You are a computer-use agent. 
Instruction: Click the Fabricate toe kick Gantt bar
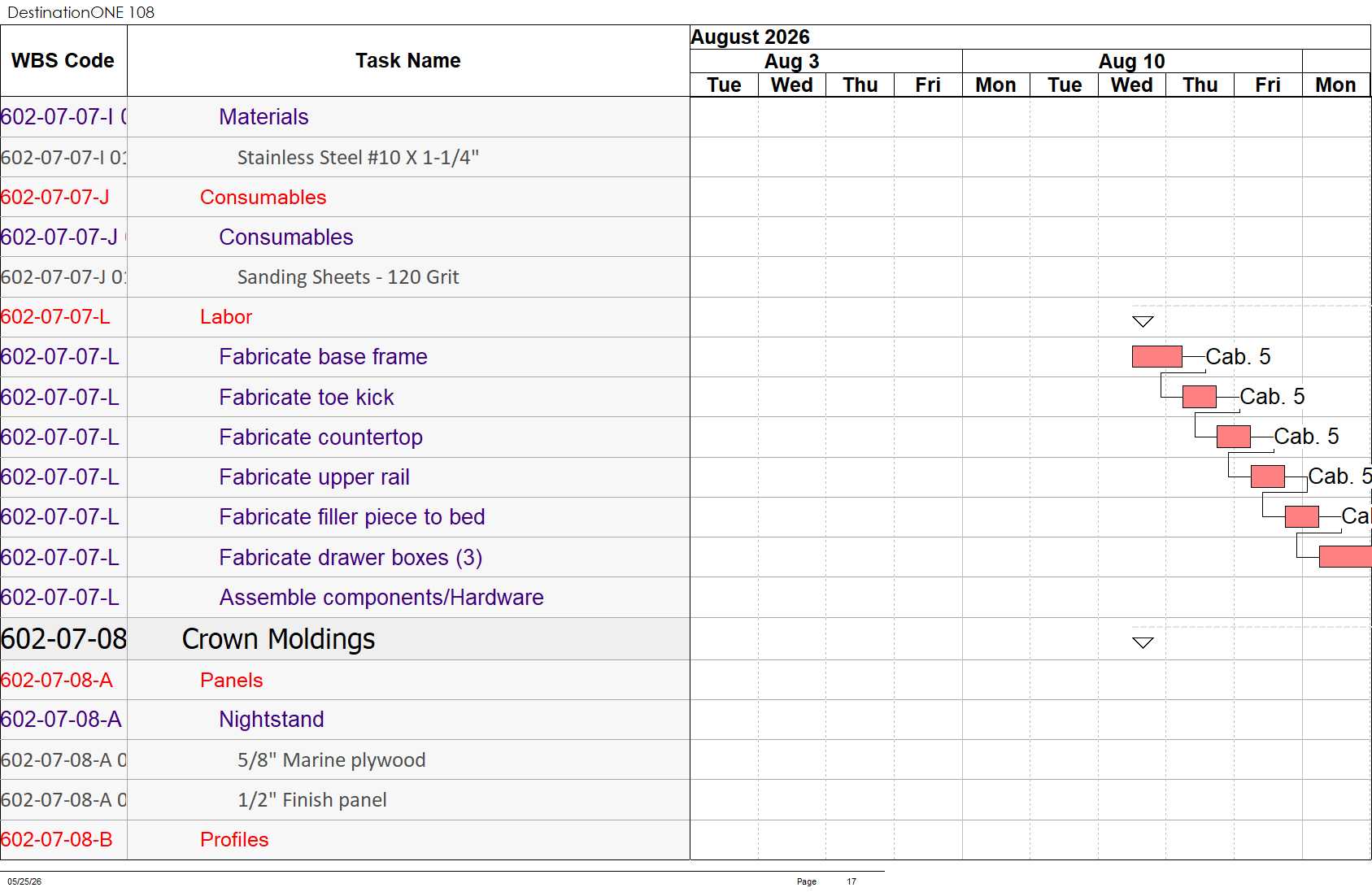tap(1199, 397)
